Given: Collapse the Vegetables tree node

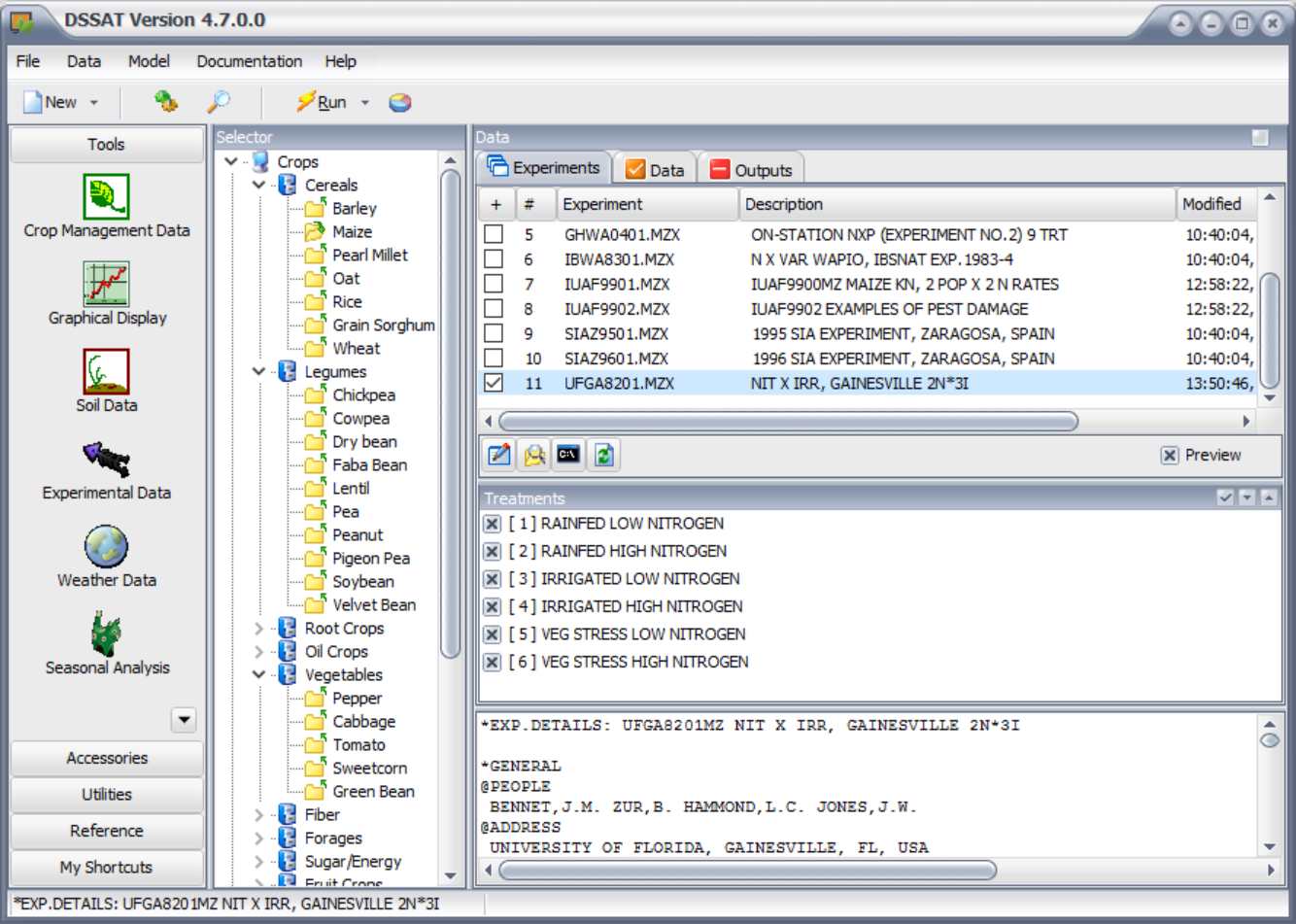Looking at the screenshot, I should (258, 674).
